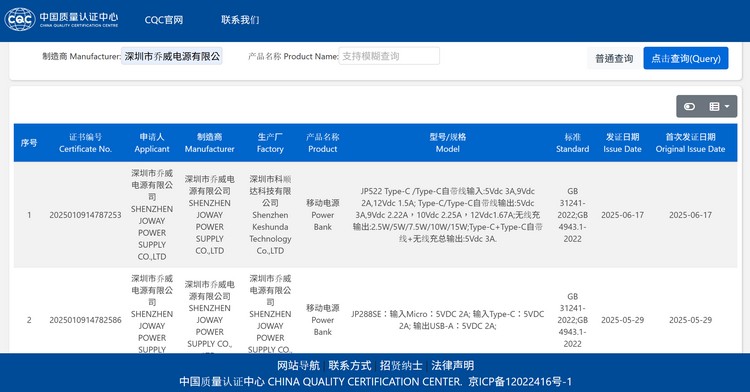The width and height of the screenshot is (750, 392).
Task: Open the 网站导航 footer link
Action: [x=298, y=366]
